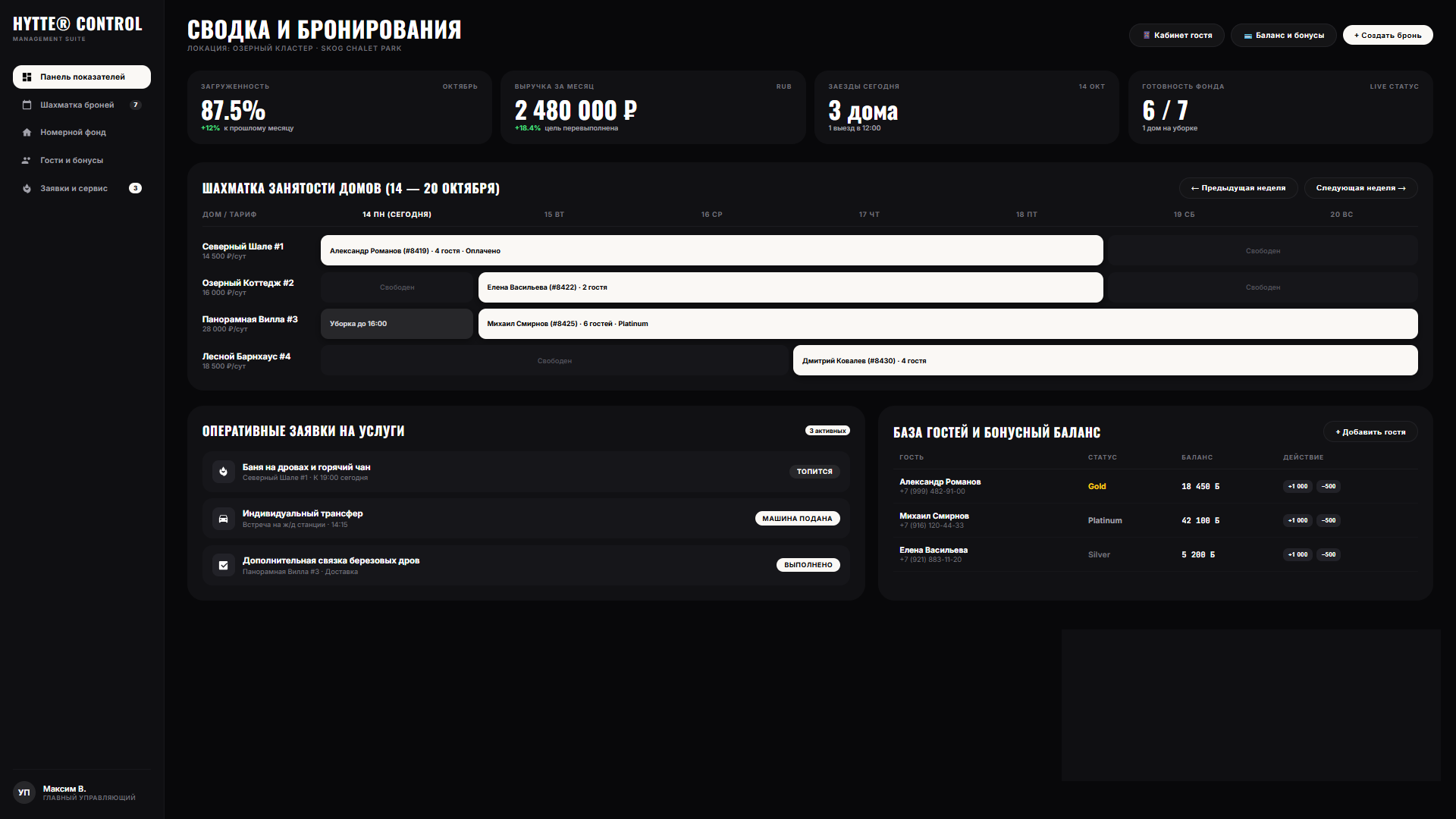The width and height of the screenshot is (1456, 819).
Task: Open Гости и бонусы section
Action: pyautogui.click(x=82, y=161)
